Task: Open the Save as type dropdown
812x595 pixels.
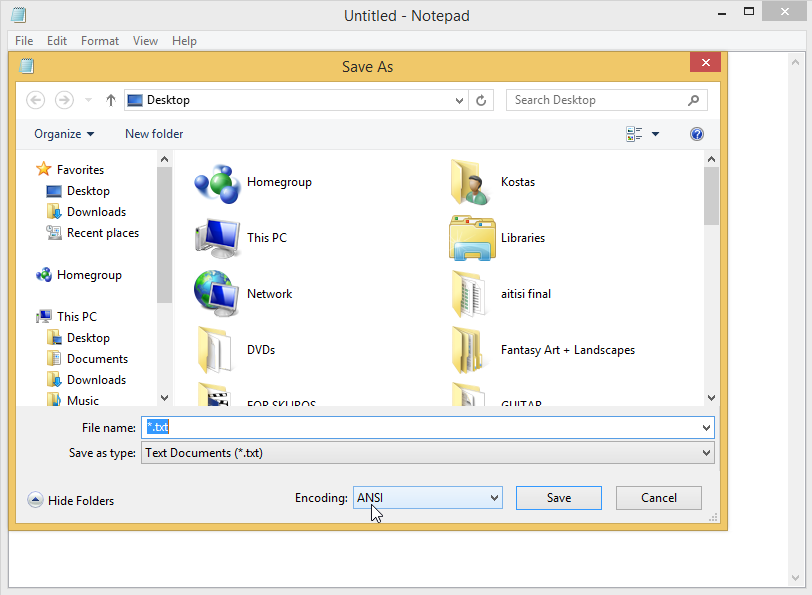Action: [x=428, y=453]
